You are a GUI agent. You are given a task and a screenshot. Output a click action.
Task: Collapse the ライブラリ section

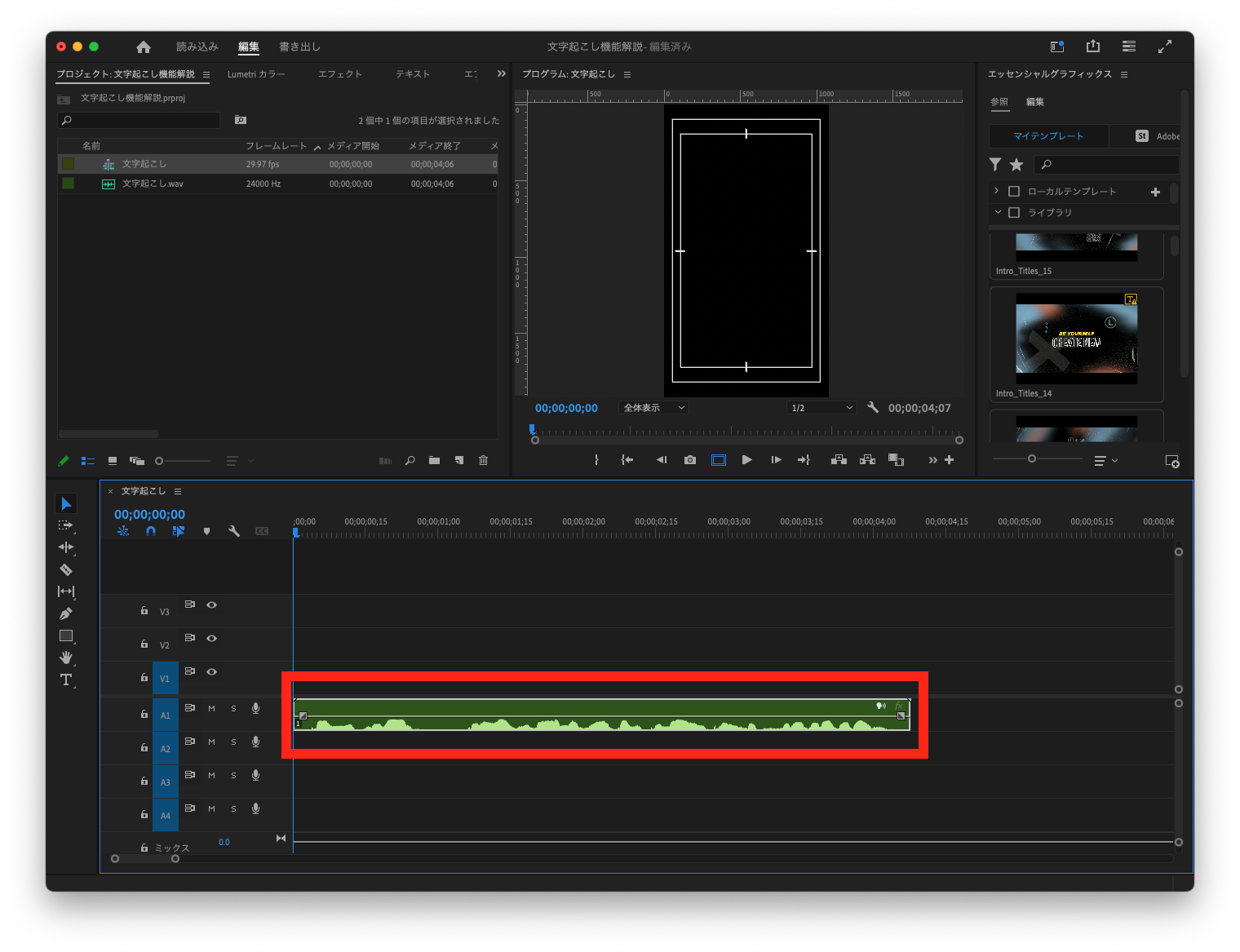click(997, 212)
